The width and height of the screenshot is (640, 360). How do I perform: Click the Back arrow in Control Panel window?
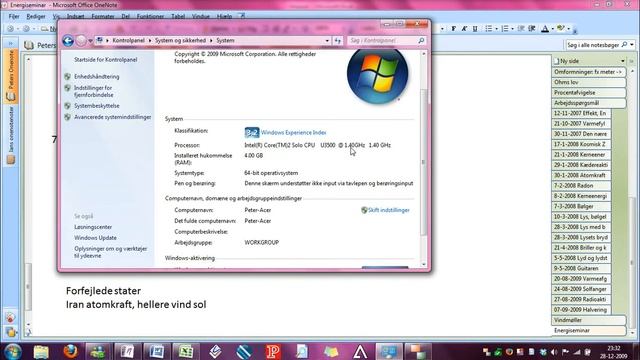click(68, 40)
